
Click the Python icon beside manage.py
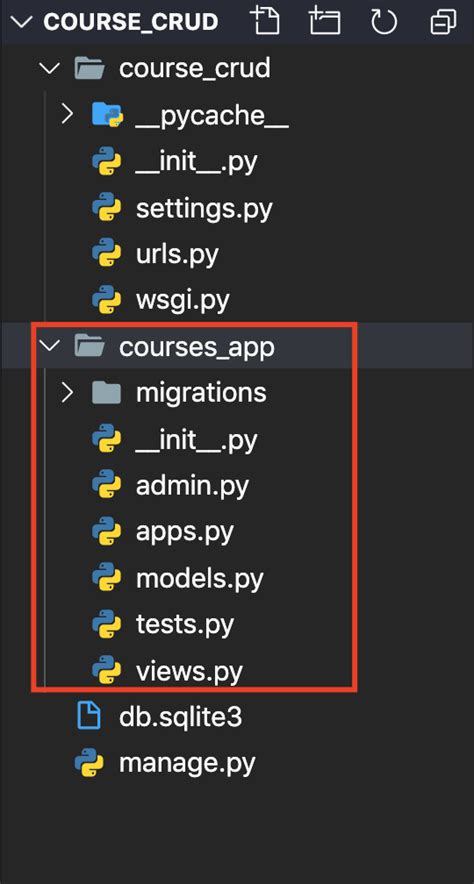(x=90, y=763)
